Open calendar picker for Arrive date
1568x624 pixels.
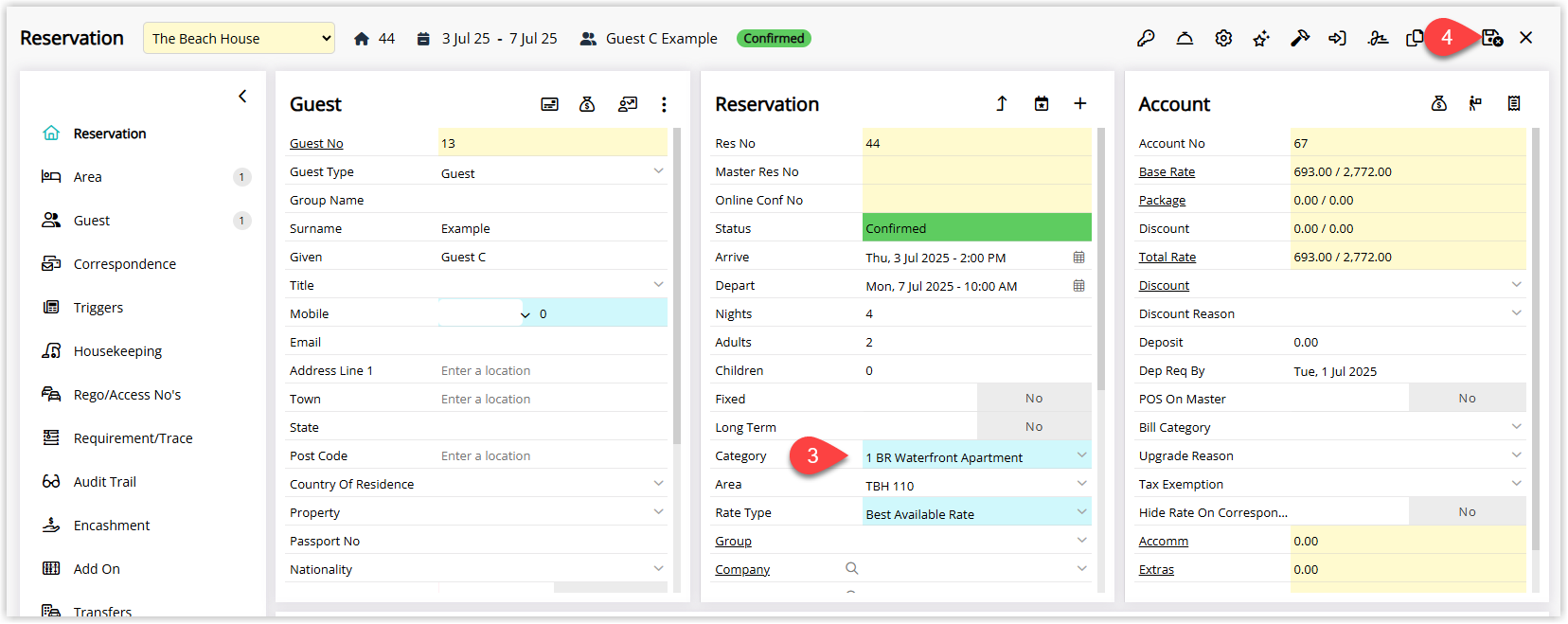point(1078,258)
